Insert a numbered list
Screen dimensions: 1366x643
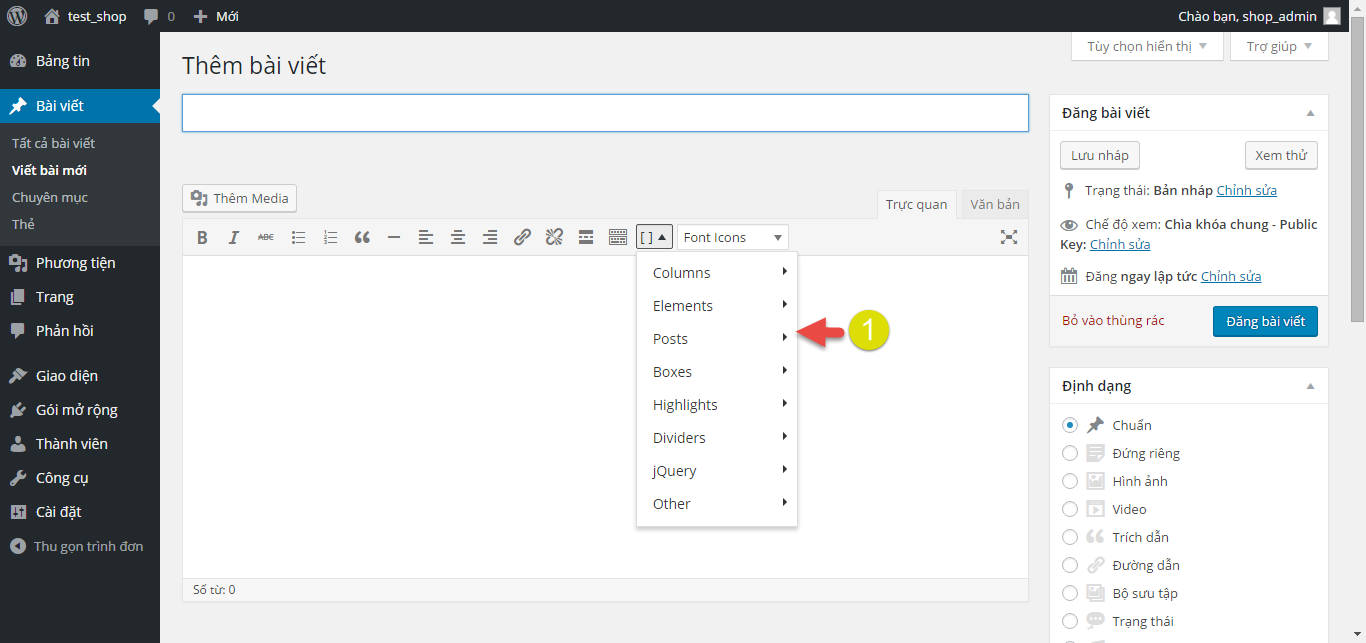(330, 237)
